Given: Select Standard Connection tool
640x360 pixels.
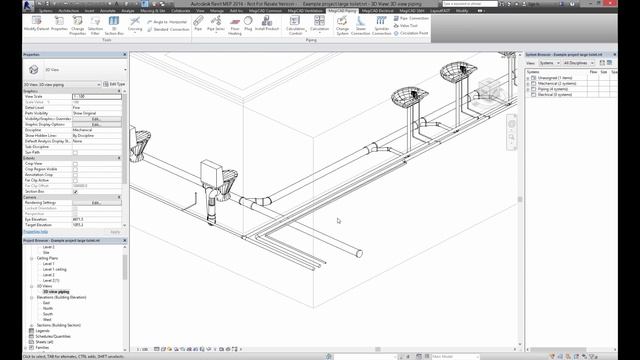Looking at the screenshot, I should 168,29.
